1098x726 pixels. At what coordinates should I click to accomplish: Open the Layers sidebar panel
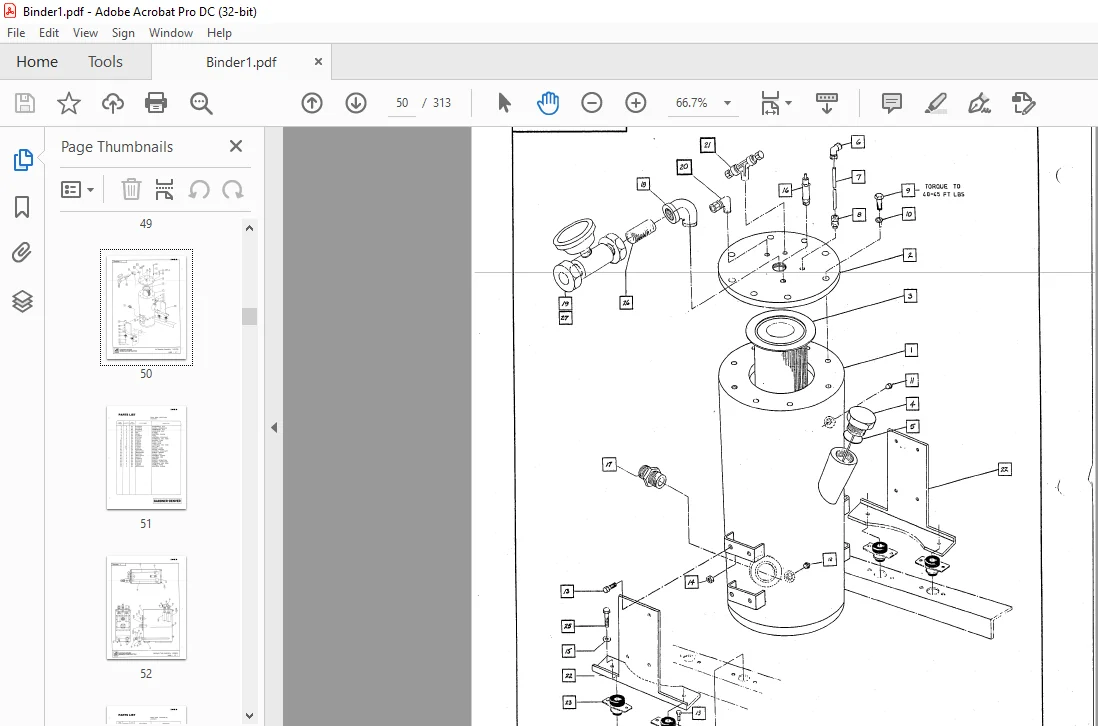click(x=22, y=301)
